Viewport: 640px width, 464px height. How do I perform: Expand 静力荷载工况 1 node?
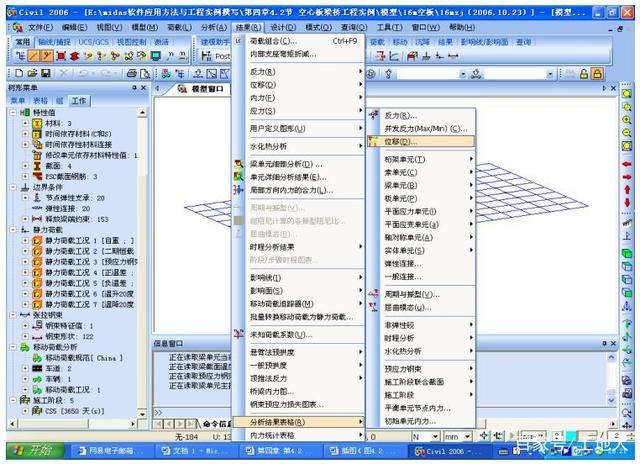click(25, 240)
